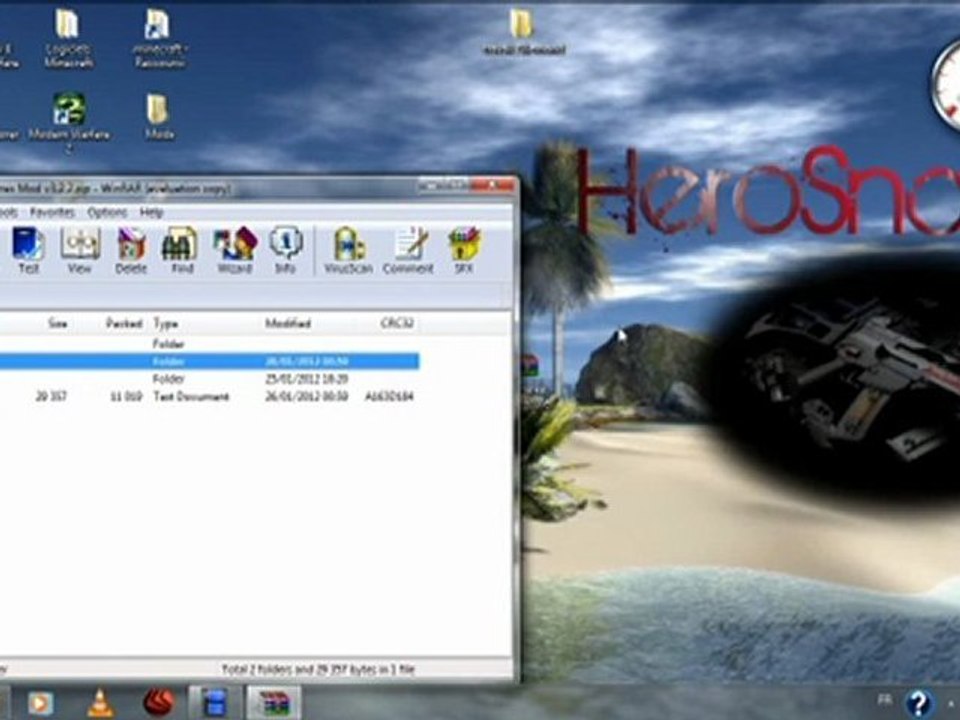Click the CRC value A1630184
The height and width of the screenshot is (720, 960).
click(x=389, y=397)
